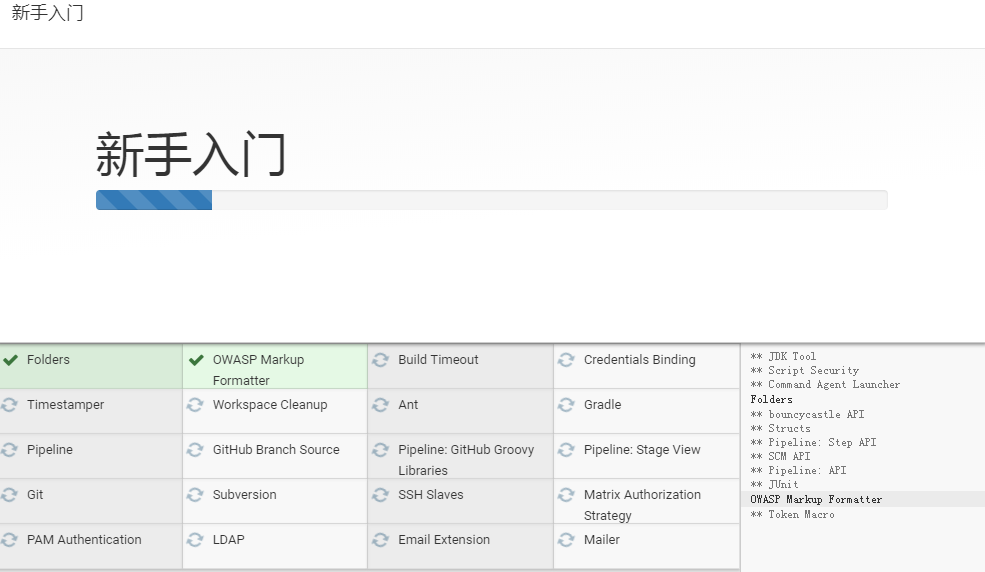
Task: Click the pending sync icon for Credentials Binding
Action: (566, 360)
